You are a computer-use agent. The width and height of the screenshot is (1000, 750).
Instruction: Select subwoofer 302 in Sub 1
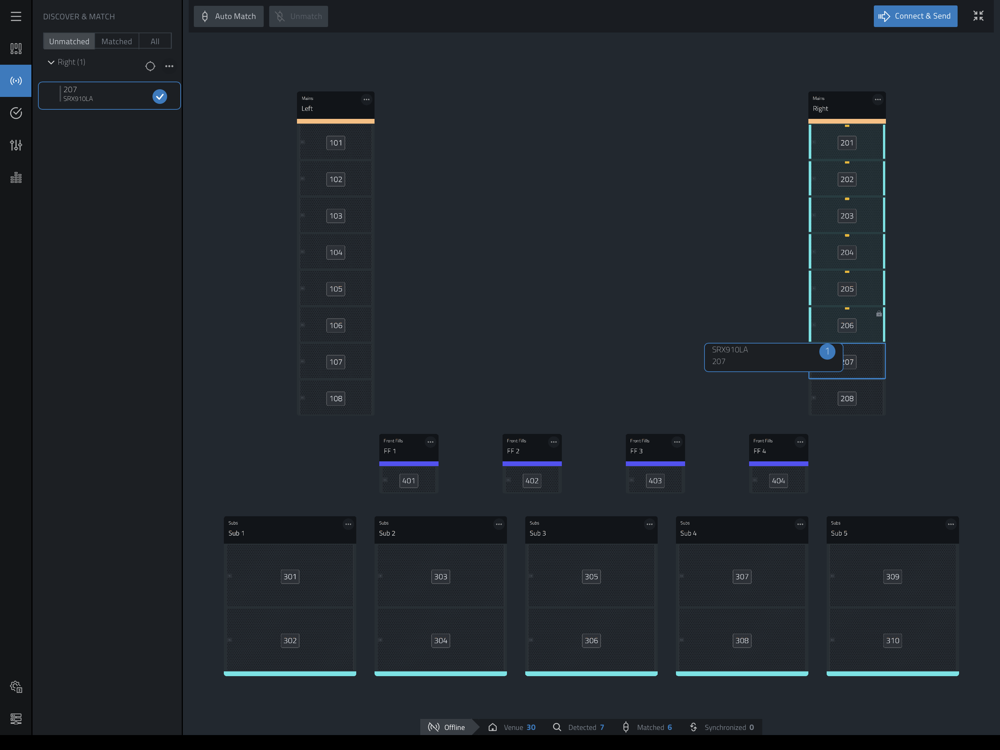(290, 640)
